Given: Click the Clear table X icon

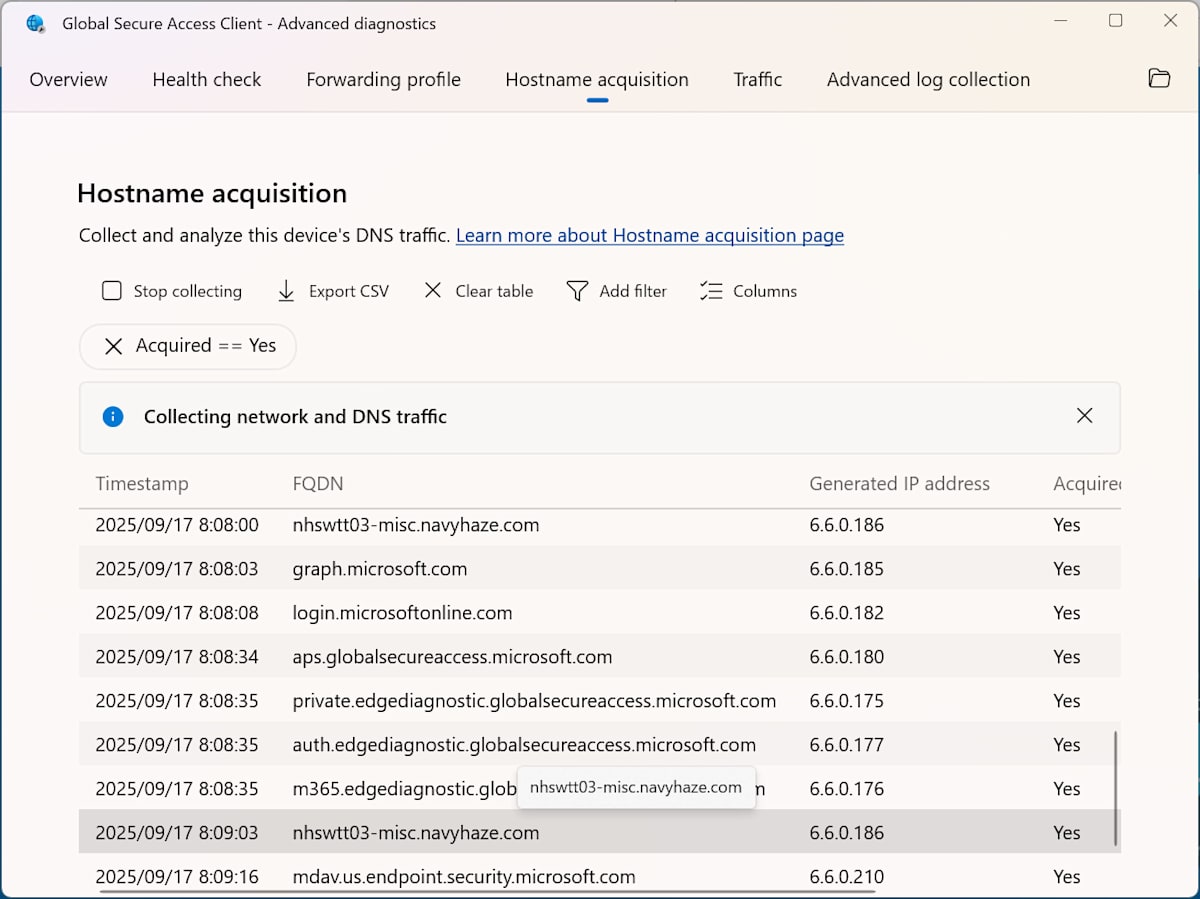Looking at the screenshot, I should point(432,291).
